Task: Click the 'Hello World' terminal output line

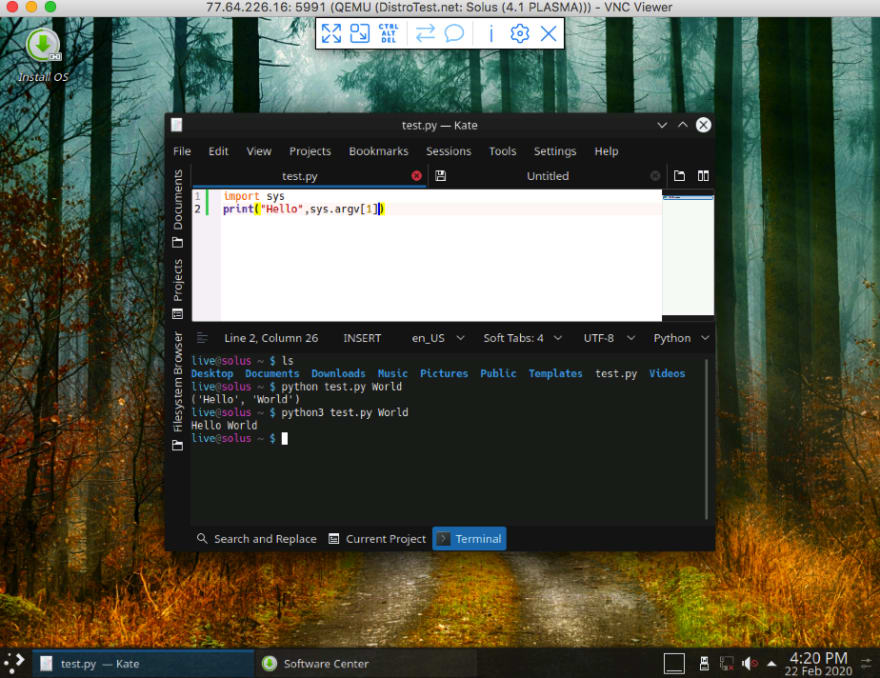Action: pos(224,425)
